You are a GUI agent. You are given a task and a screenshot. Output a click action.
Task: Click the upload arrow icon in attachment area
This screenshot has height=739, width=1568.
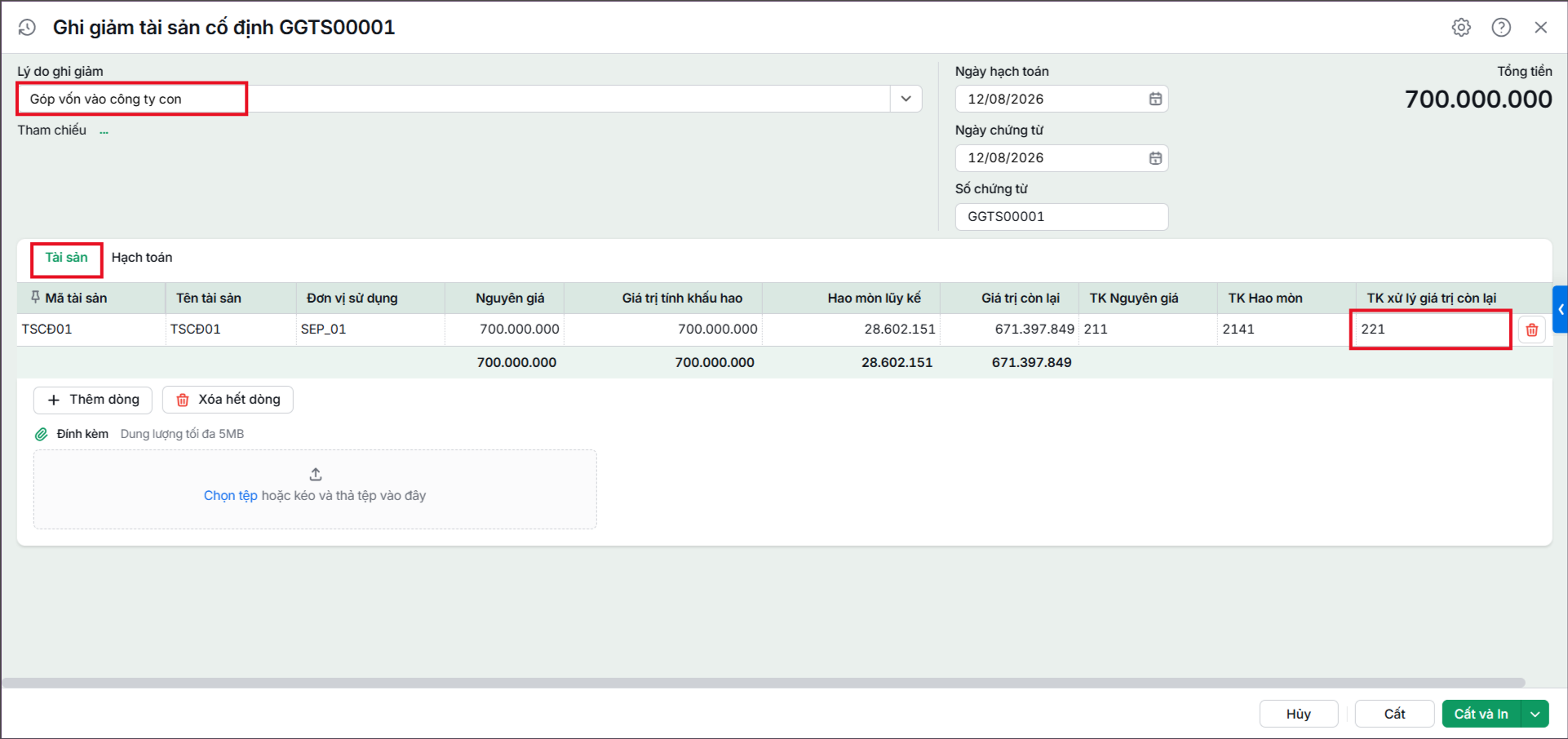click(x=316, y=474)
